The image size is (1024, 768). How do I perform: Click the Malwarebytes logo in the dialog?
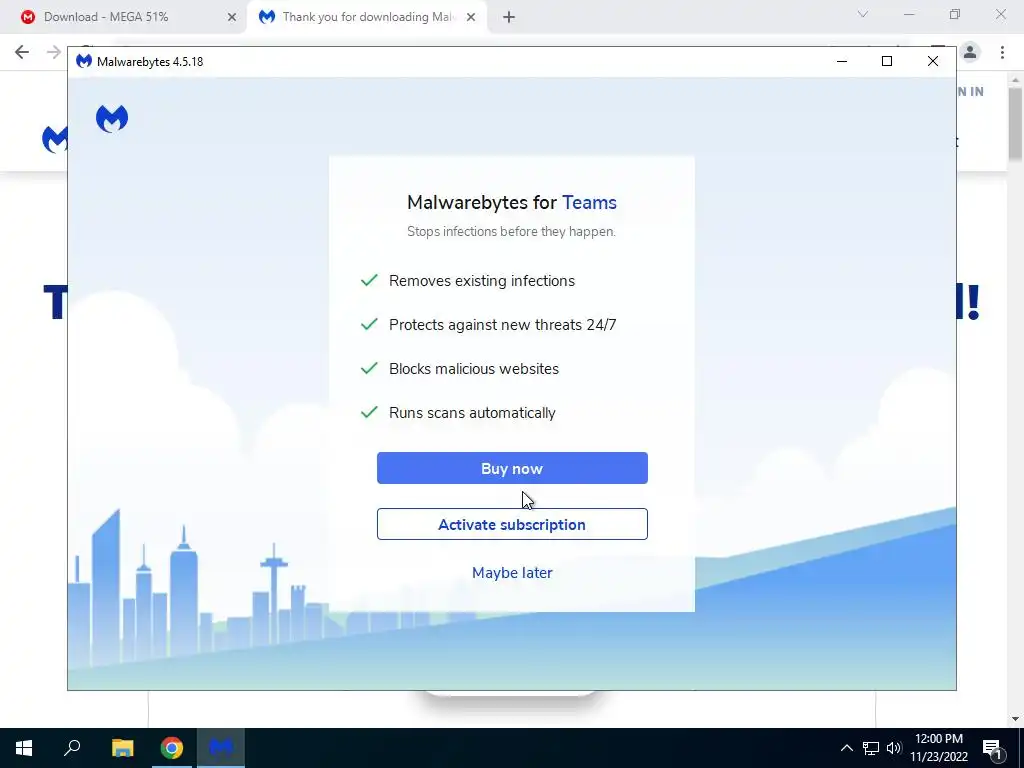[x=112, y=119]
